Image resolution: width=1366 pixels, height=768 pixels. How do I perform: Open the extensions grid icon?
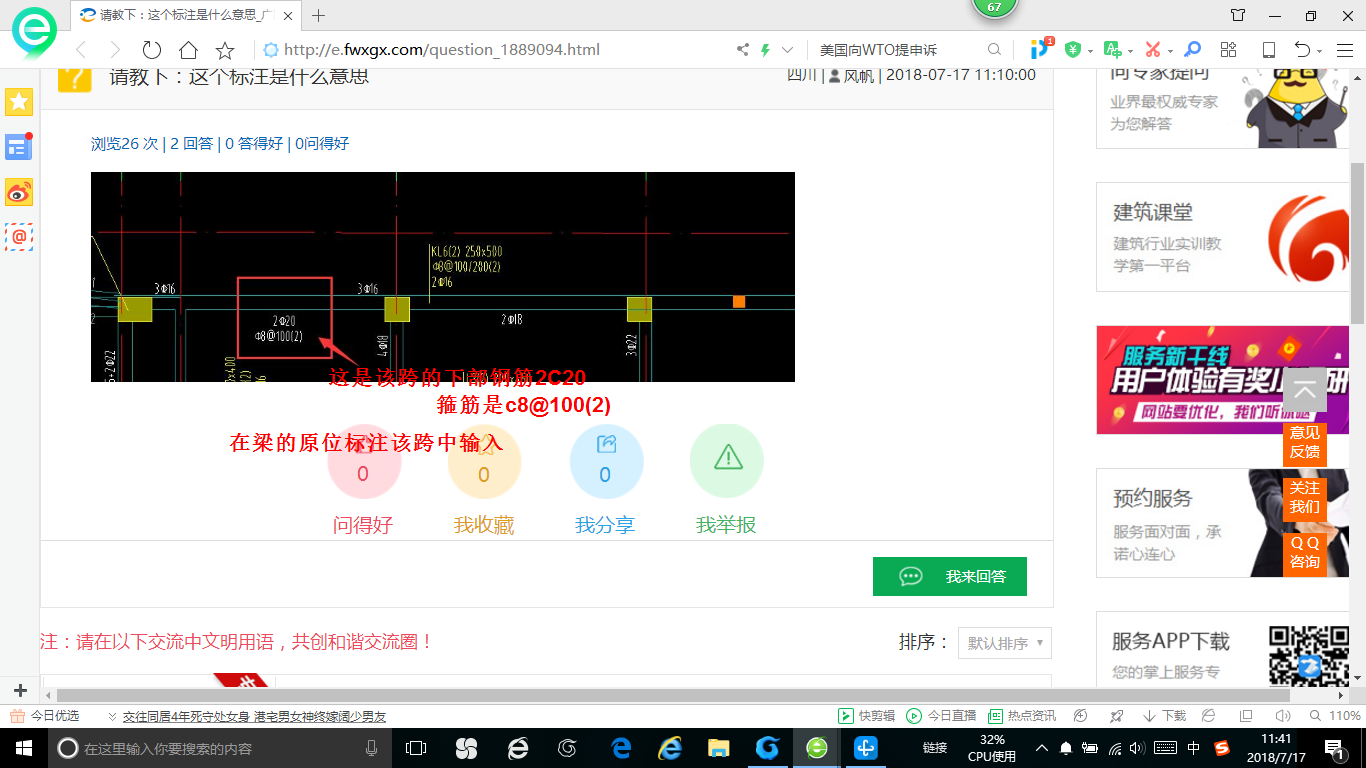click(1229, 50)
